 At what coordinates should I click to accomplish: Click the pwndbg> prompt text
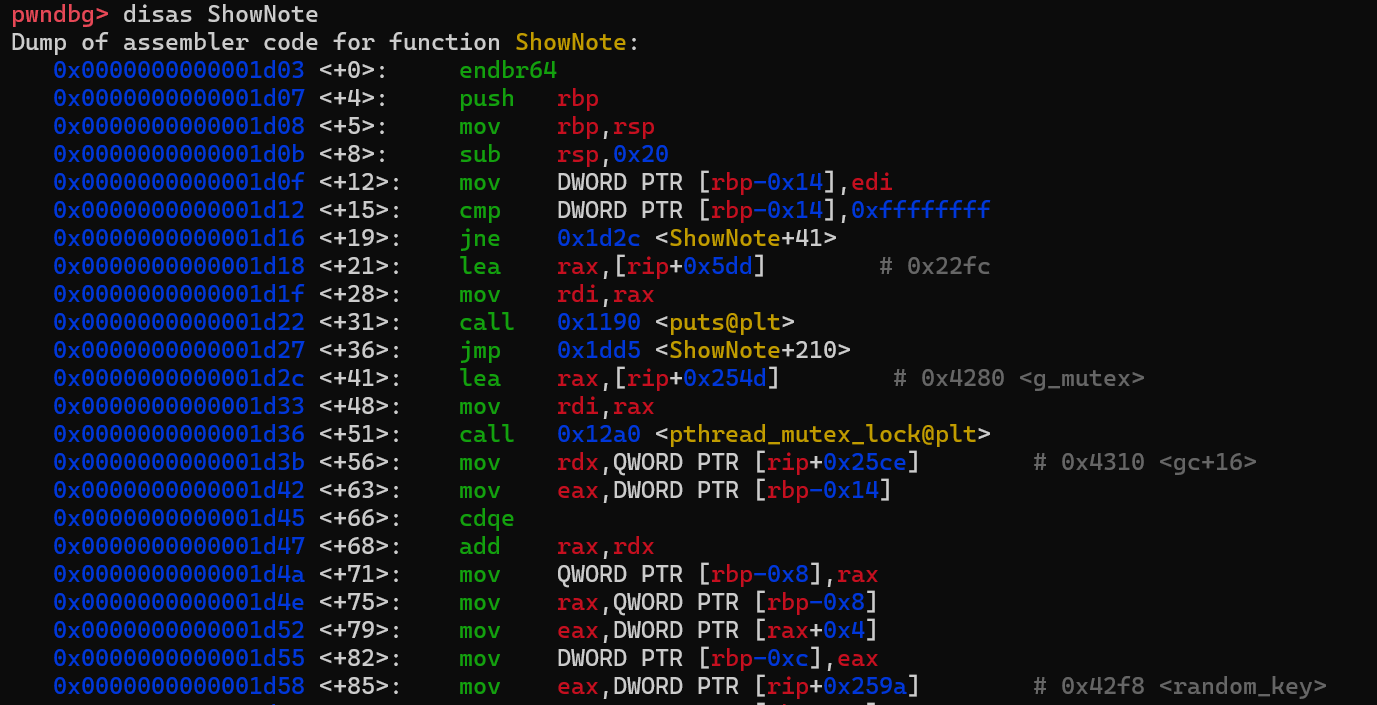coord(59,14)
